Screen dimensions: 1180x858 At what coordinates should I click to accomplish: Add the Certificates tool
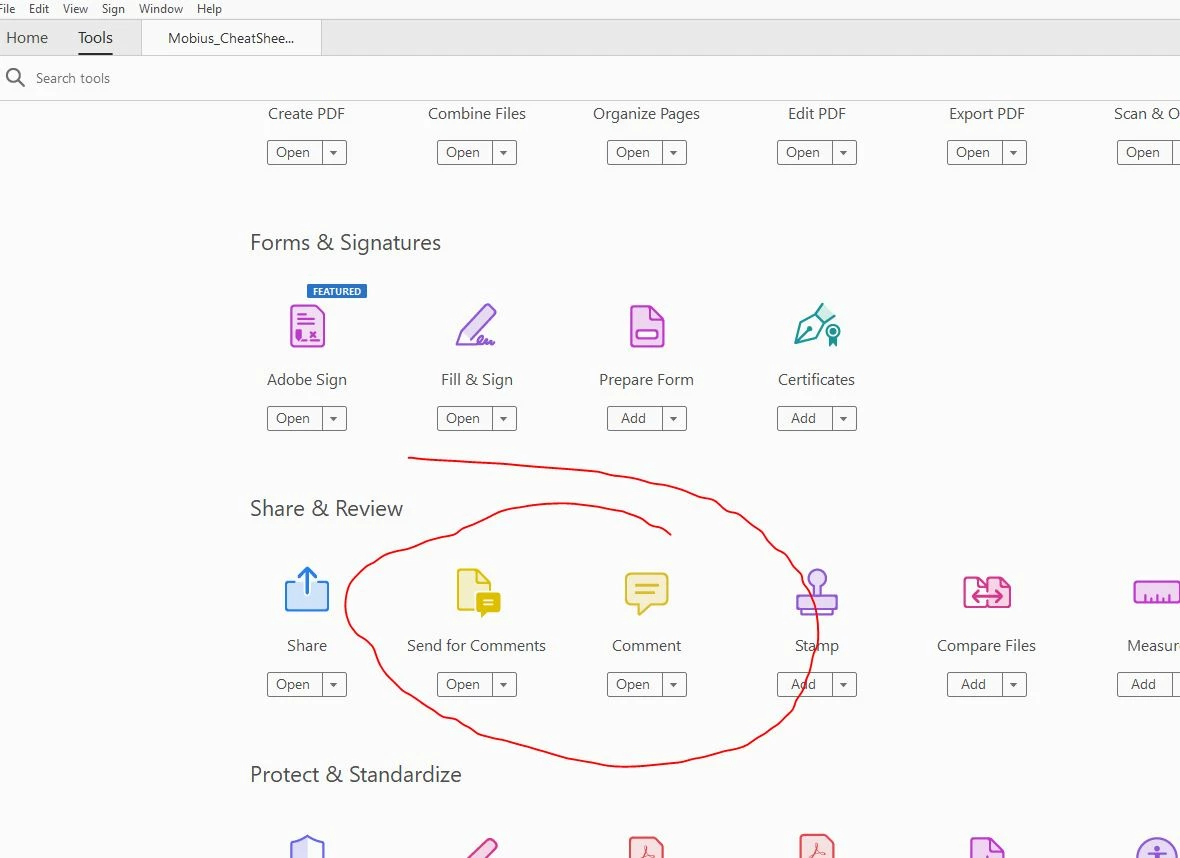click(x=804, y=418)
